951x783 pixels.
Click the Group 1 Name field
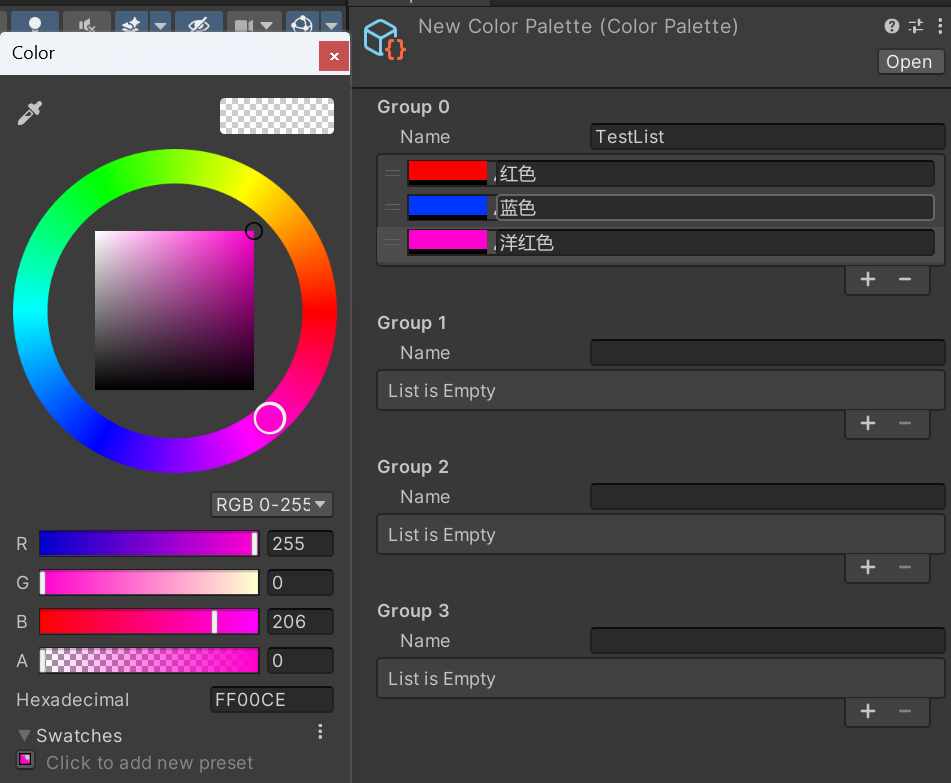click(x=767, y=353)
